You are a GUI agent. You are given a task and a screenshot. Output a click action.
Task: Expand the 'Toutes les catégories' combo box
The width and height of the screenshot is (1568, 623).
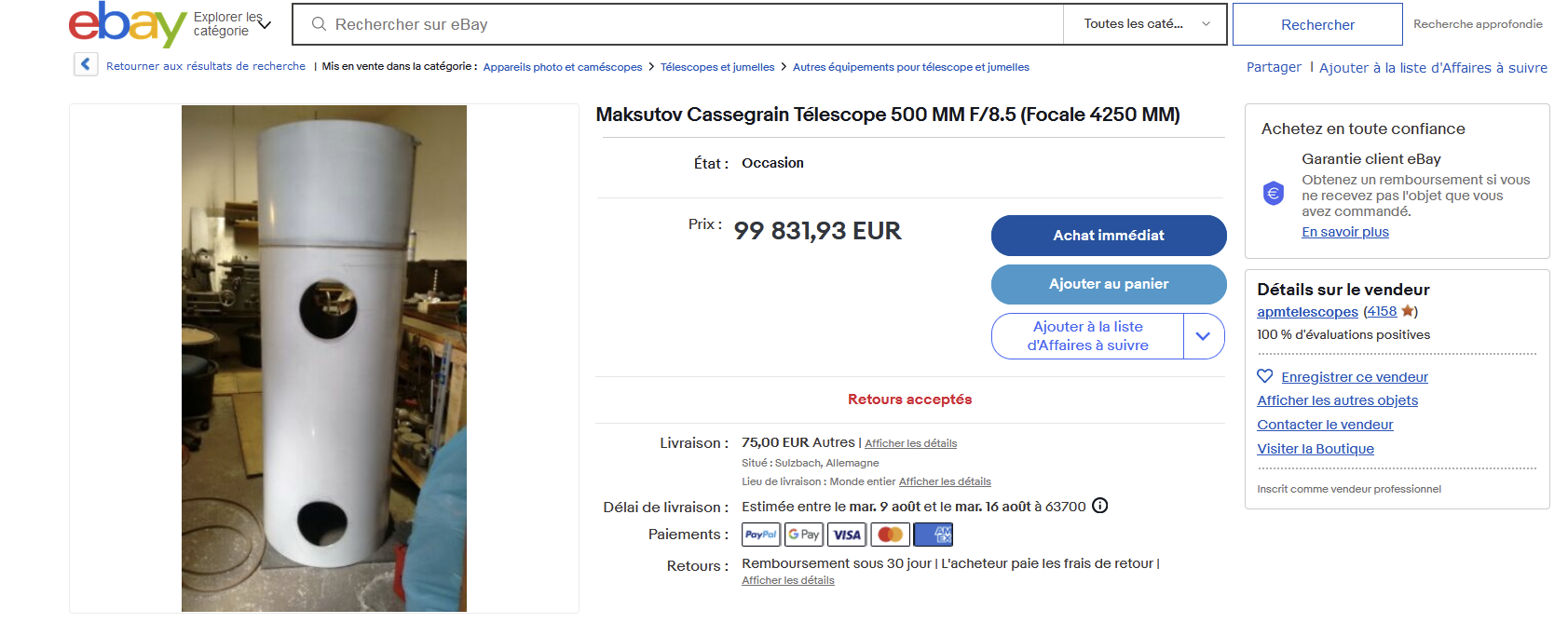tap(1147, 24)
